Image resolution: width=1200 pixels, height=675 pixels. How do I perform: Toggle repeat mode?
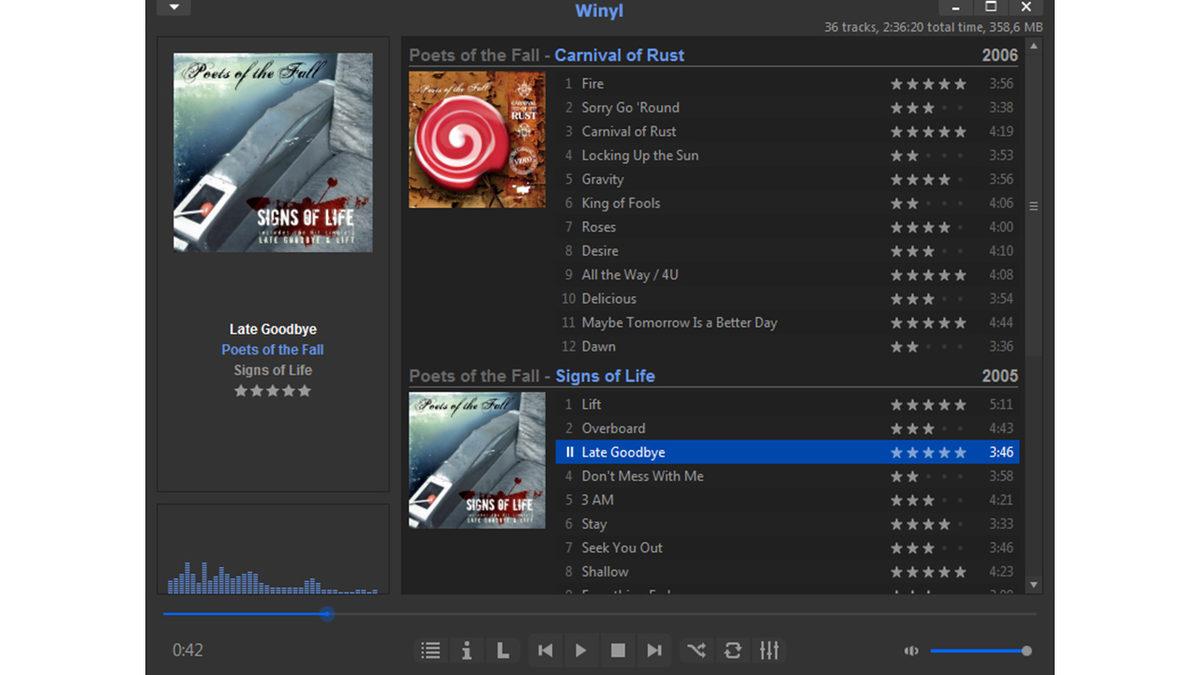733,650
